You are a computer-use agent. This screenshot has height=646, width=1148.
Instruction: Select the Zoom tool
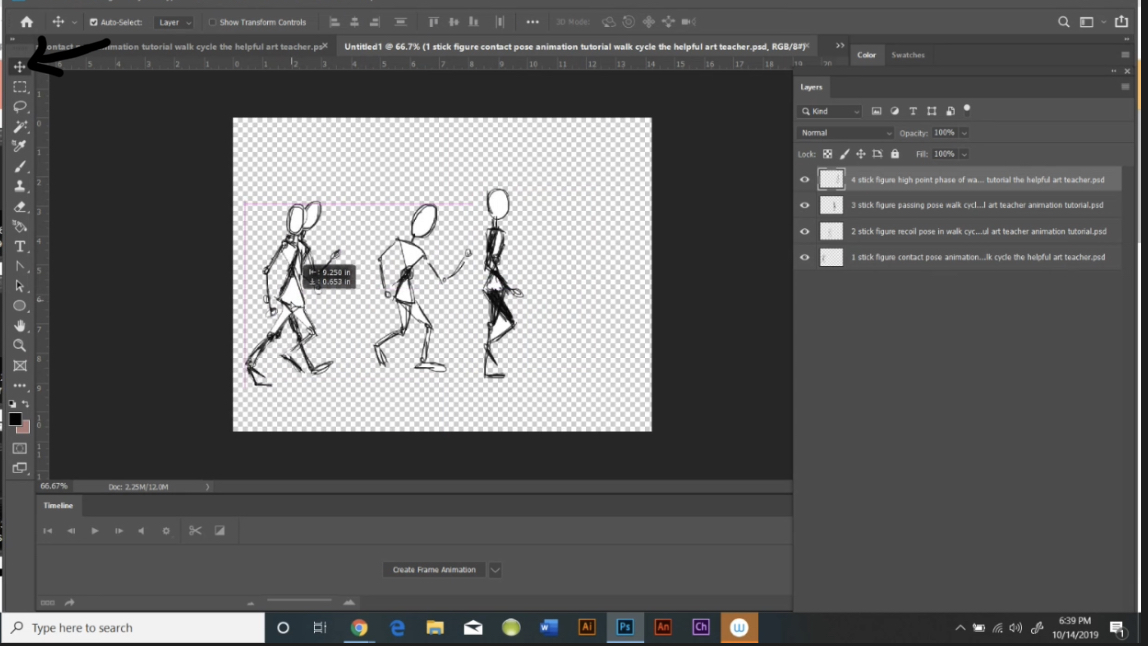click(x=20, y=346)
